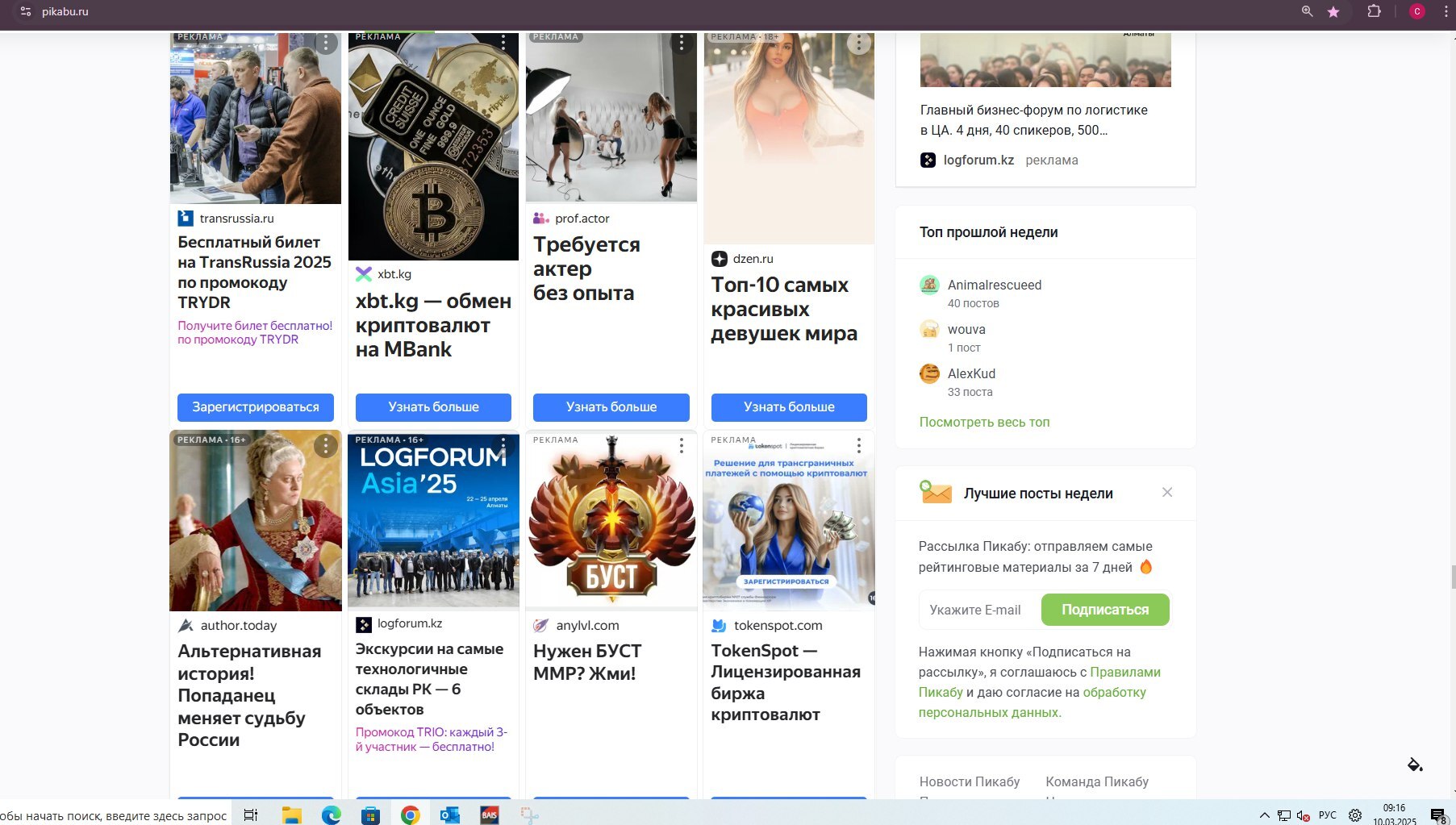This screenshot has width=1456, height=825.
Task: Open Команда Пикабу footer link
Action: [x=1097, y=781]
